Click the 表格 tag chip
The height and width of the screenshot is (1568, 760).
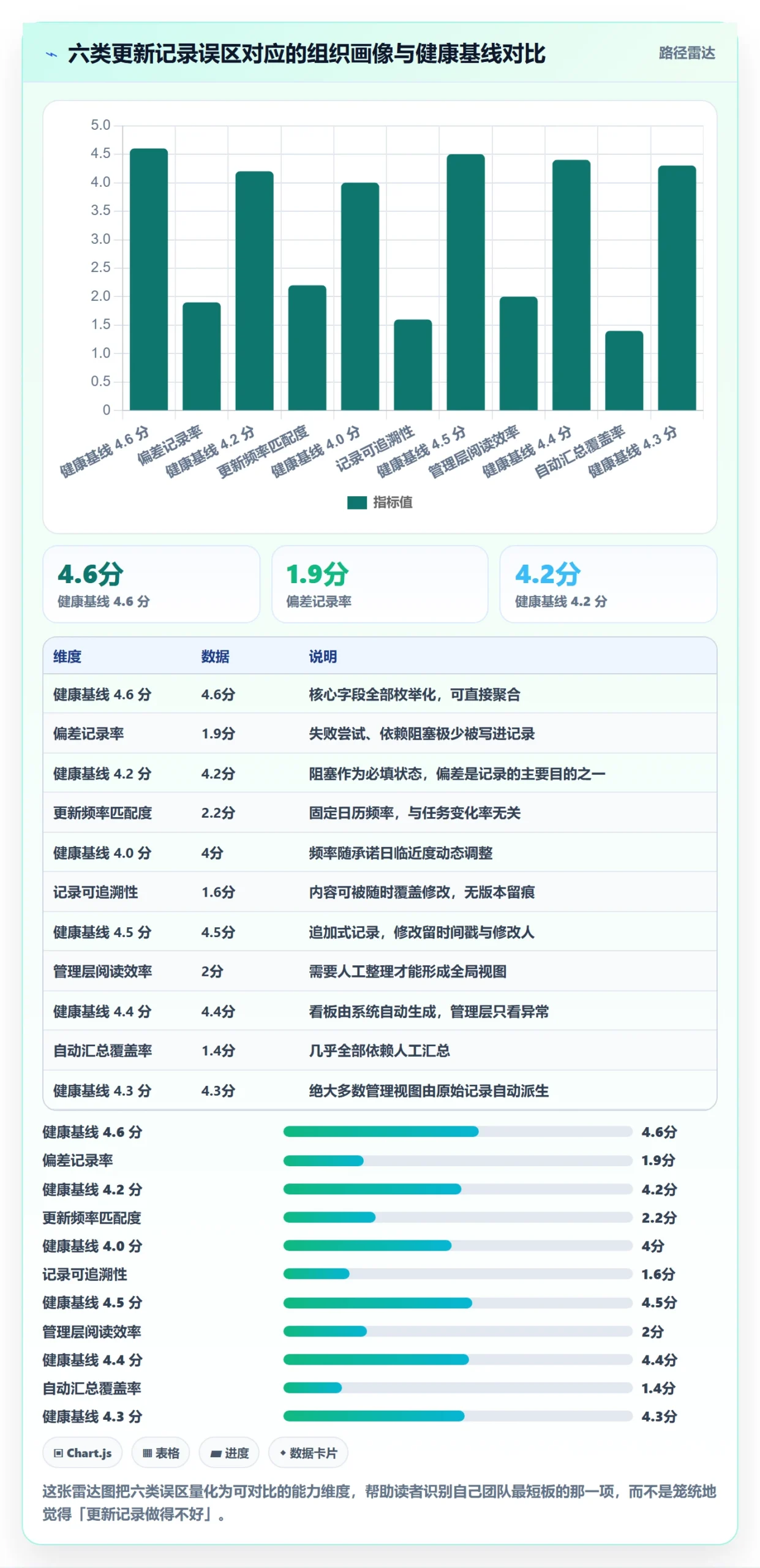[160, 1452]
